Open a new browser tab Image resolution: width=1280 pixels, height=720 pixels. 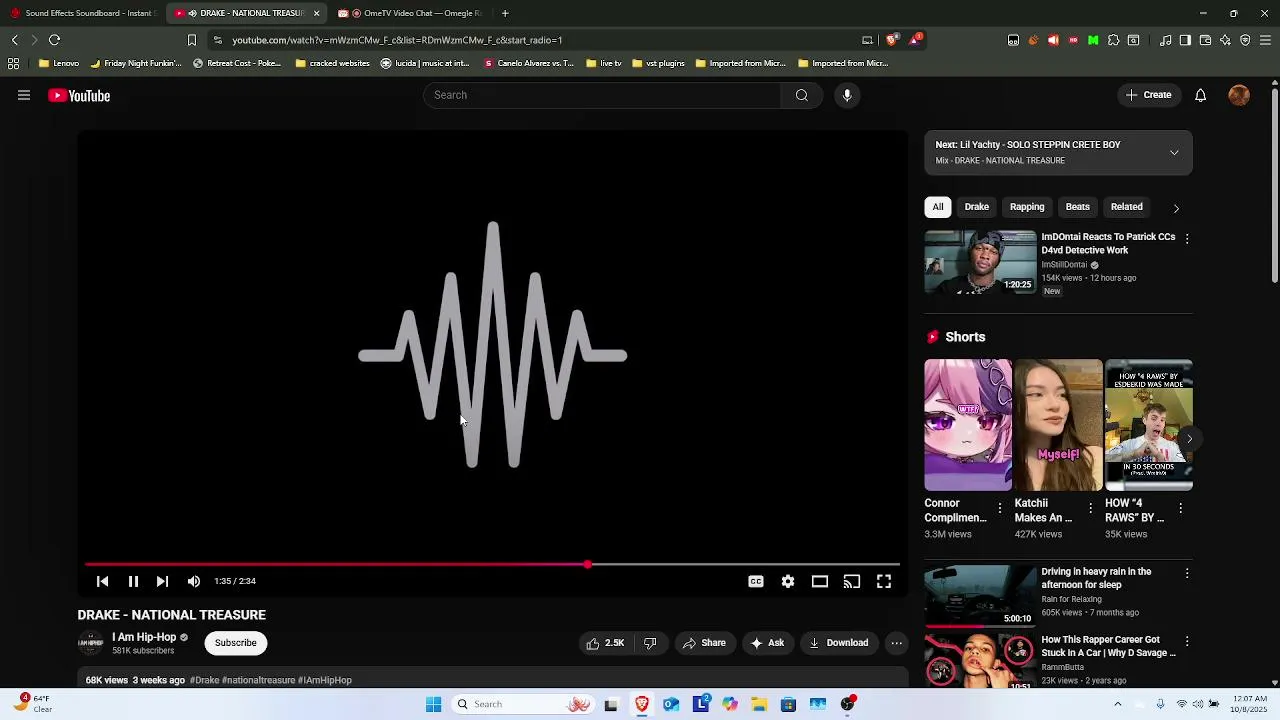[505, 13]
